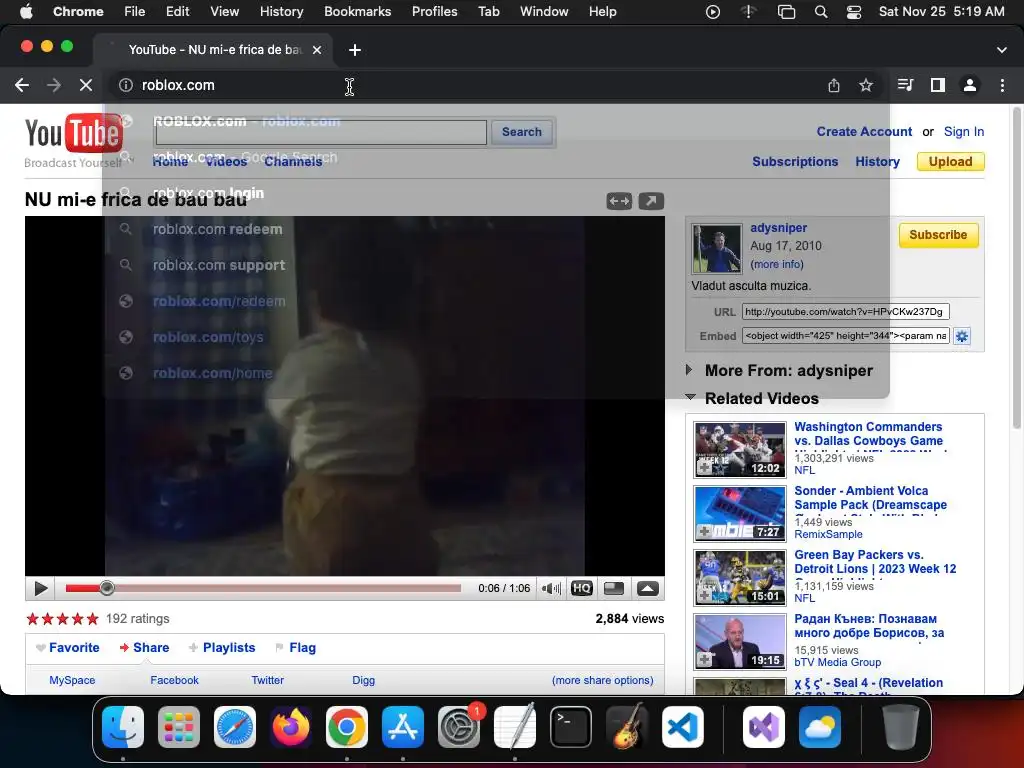Screen dimensions: 1024x768
Task: Open Washington Commanders vs. Dallas Cowboys thumbnail
Action: click(x=740, y=450)
